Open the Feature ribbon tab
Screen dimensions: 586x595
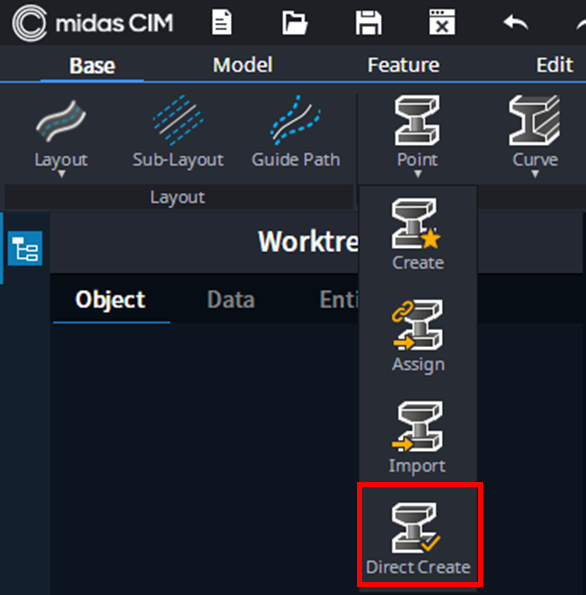[403, 65]
